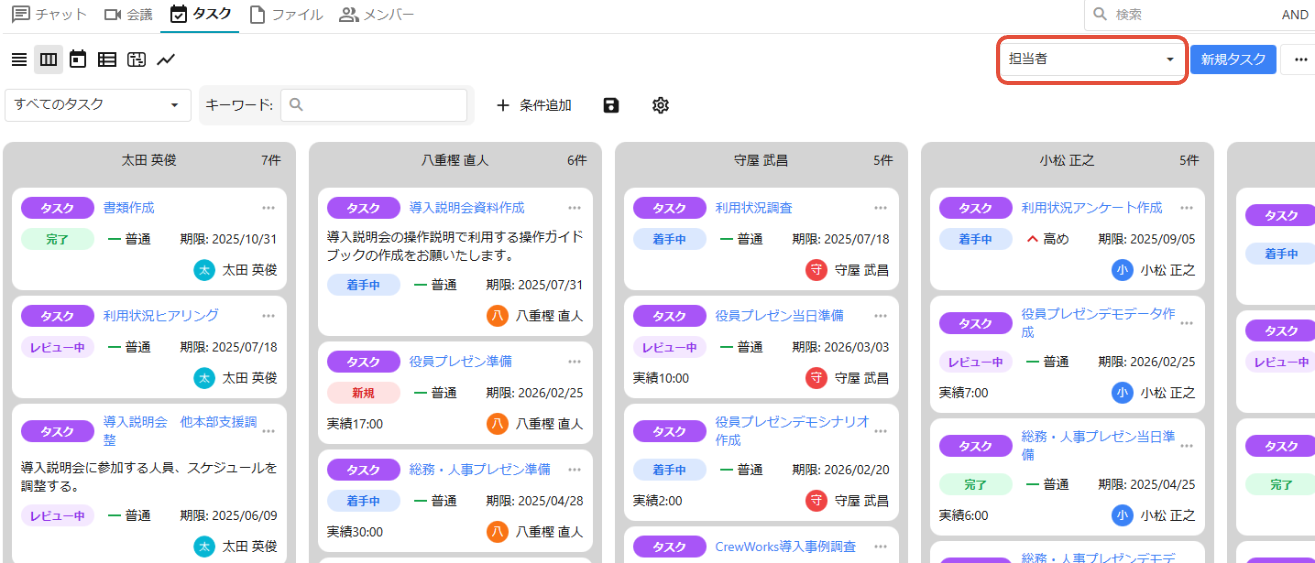The image size is (1315, 563).
Task: Switch to the チャット tab
Action: [48, 15]
